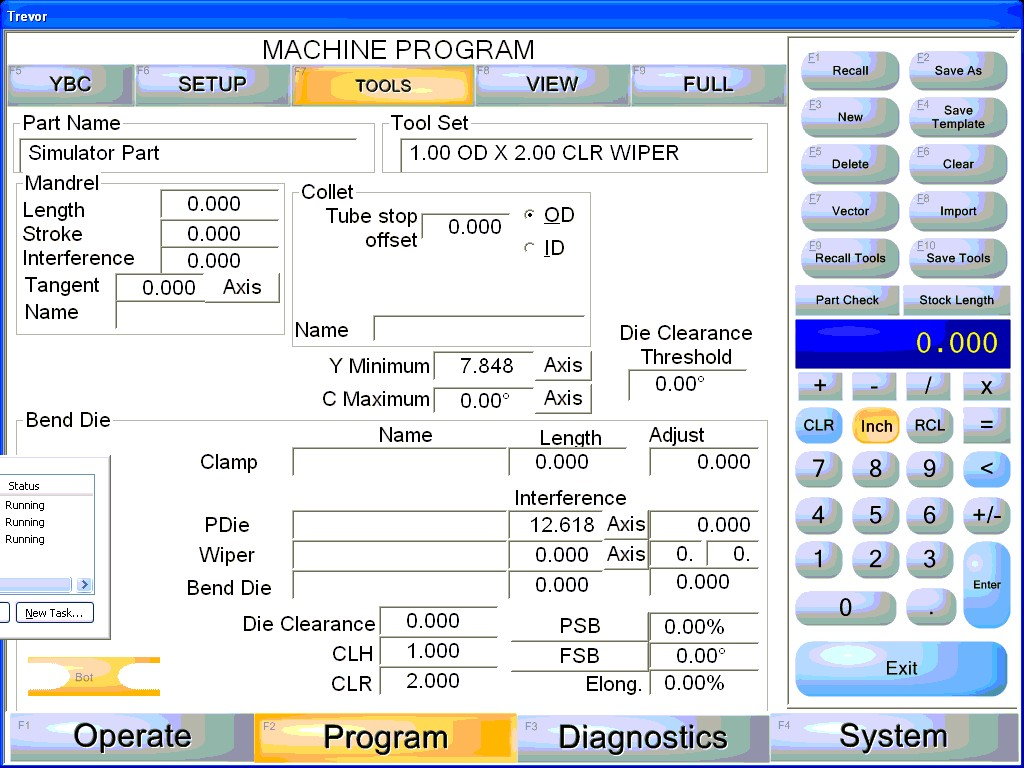Click the Axis button beside C Maximum
The height and width of the screenshot is (768, 1024).
pos(563,398)
